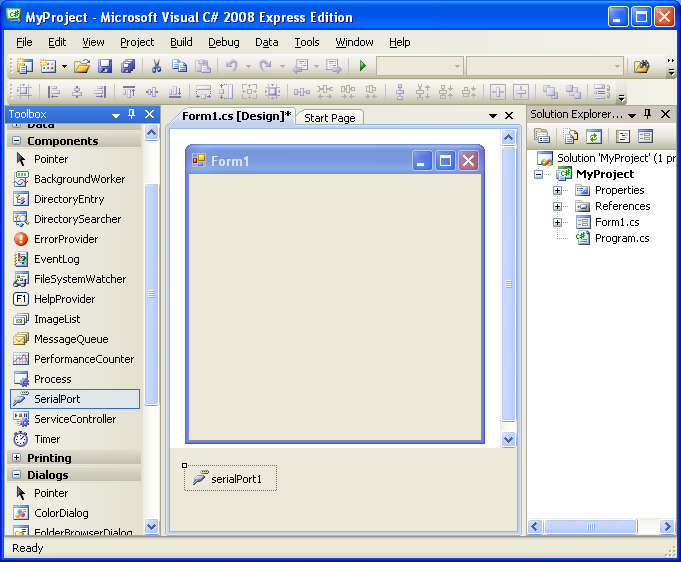Toggle auto-hide pin on Solution Explorer
Screen dimensions: 681x562
[648, 114]
